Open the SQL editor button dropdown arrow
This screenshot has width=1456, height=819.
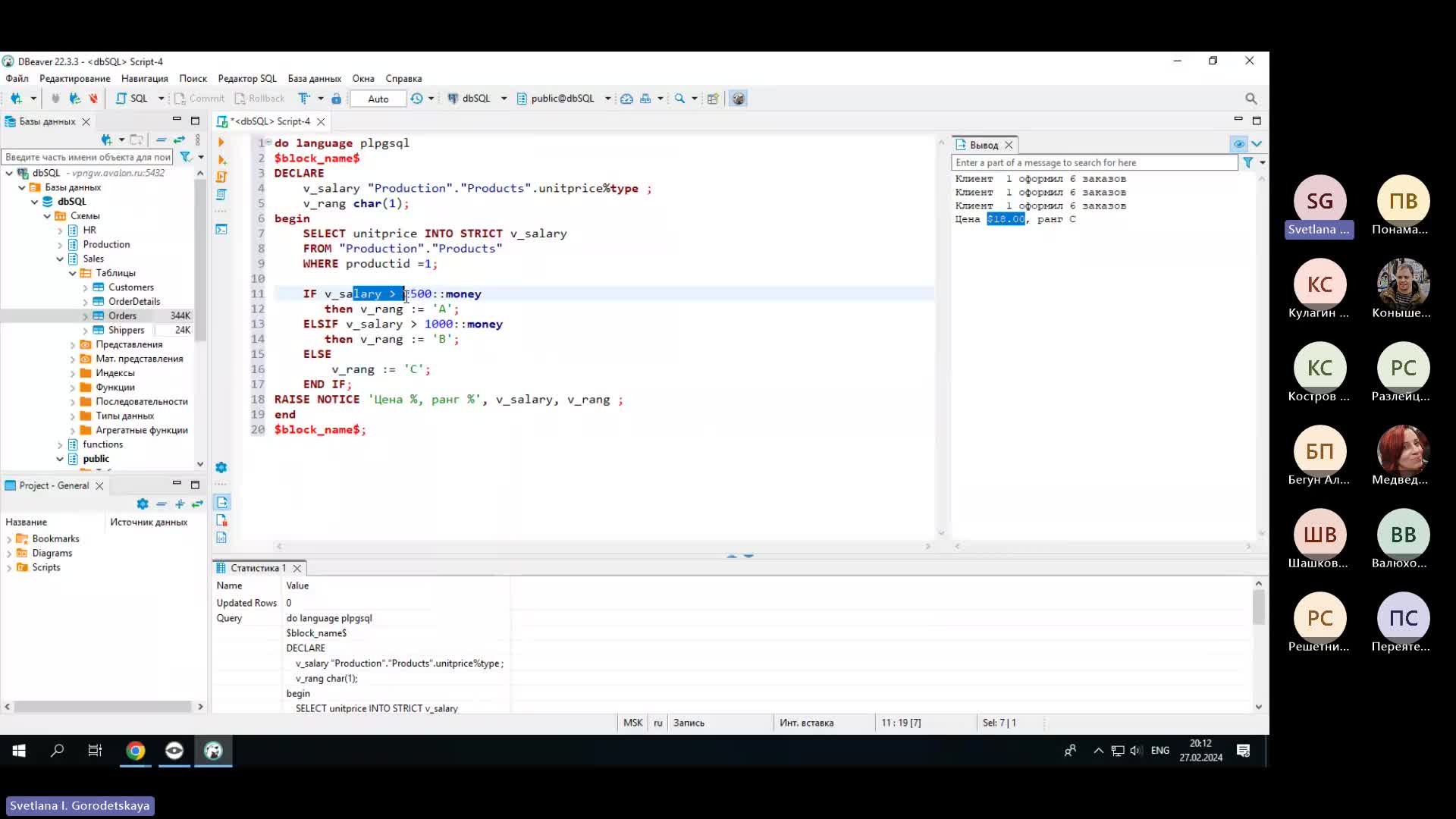click(x=161, y=99)
